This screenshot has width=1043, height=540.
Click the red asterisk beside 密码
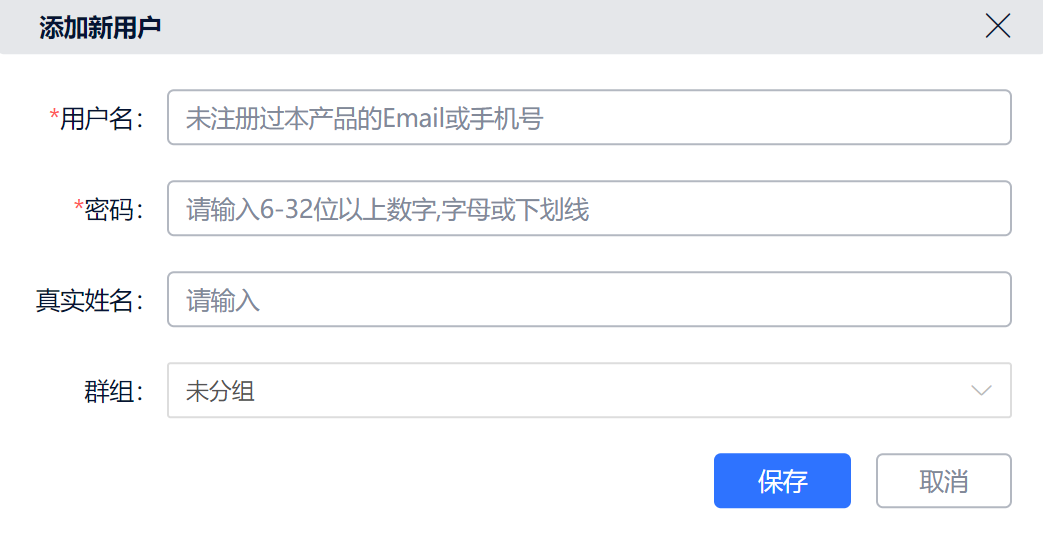click(x=79, y=206)
